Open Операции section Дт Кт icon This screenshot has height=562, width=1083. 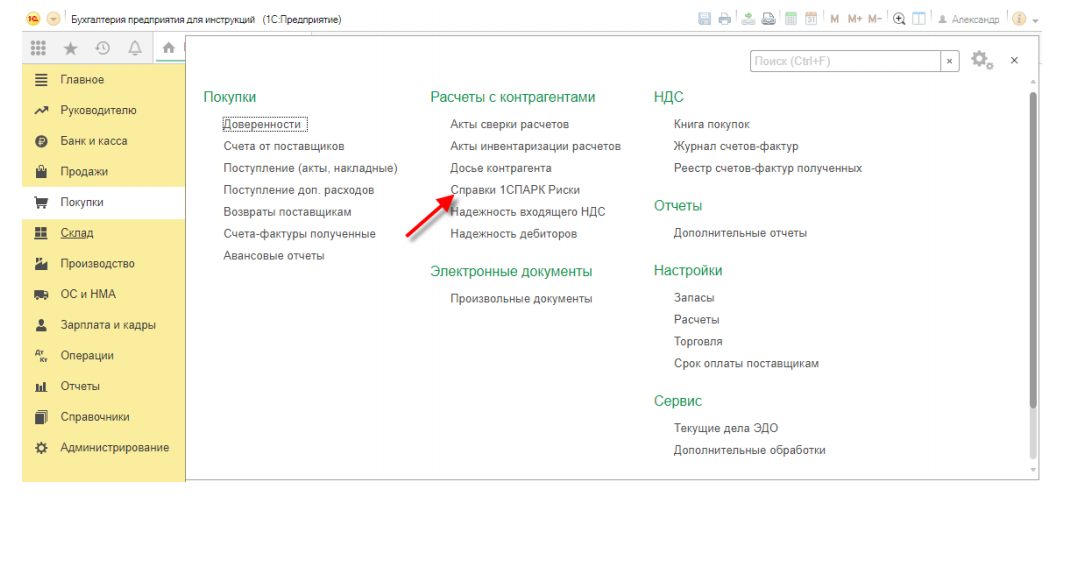(41, 356)
